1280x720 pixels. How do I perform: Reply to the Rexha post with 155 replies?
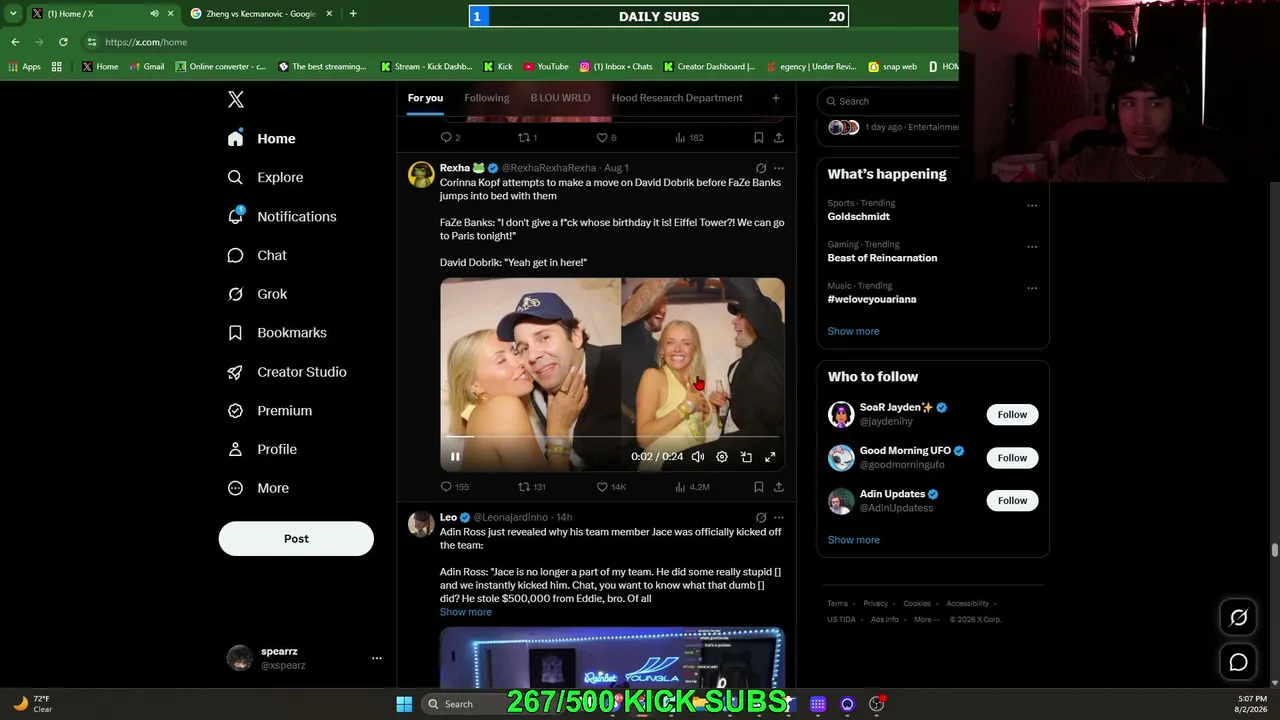[454, 487]
